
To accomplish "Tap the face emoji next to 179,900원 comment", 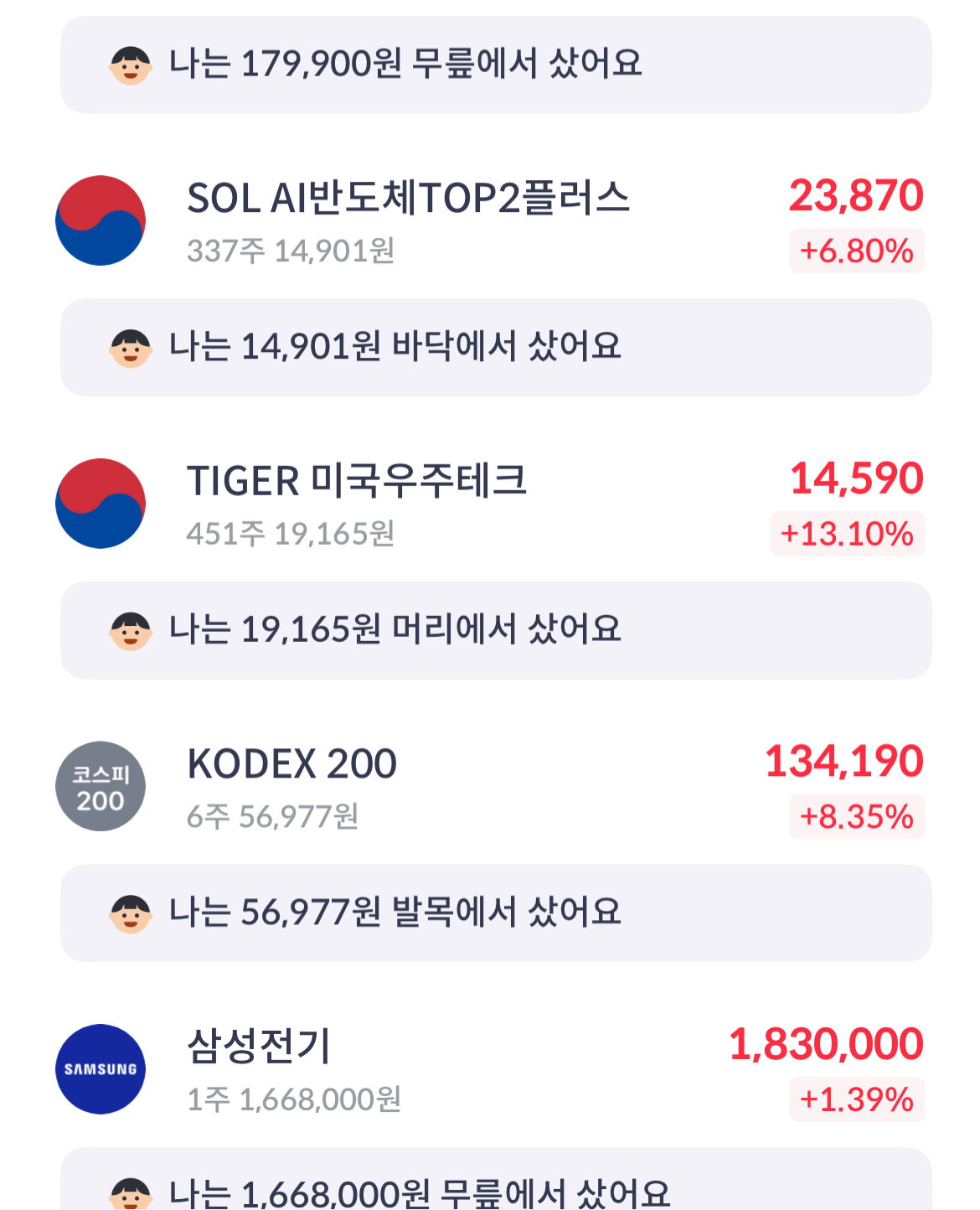I will pos(131,65).
